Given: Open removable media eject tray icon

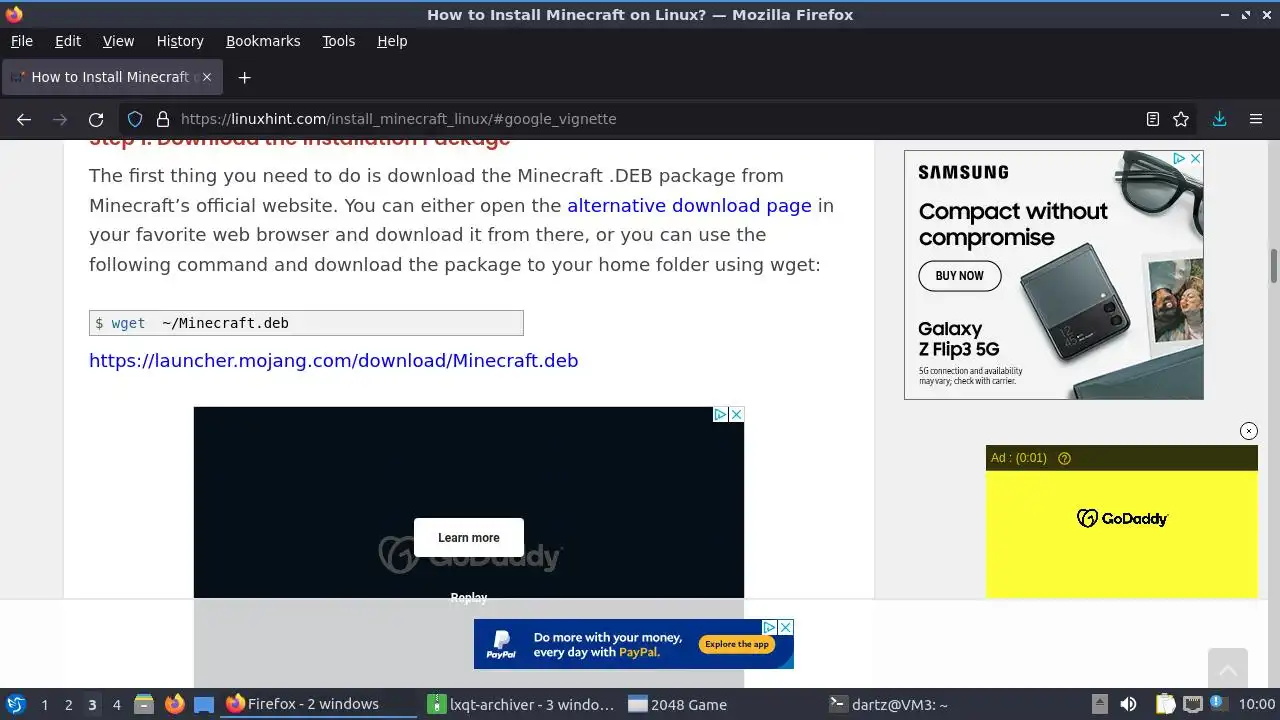Looking at the screenshot, I should point(1099,704).
